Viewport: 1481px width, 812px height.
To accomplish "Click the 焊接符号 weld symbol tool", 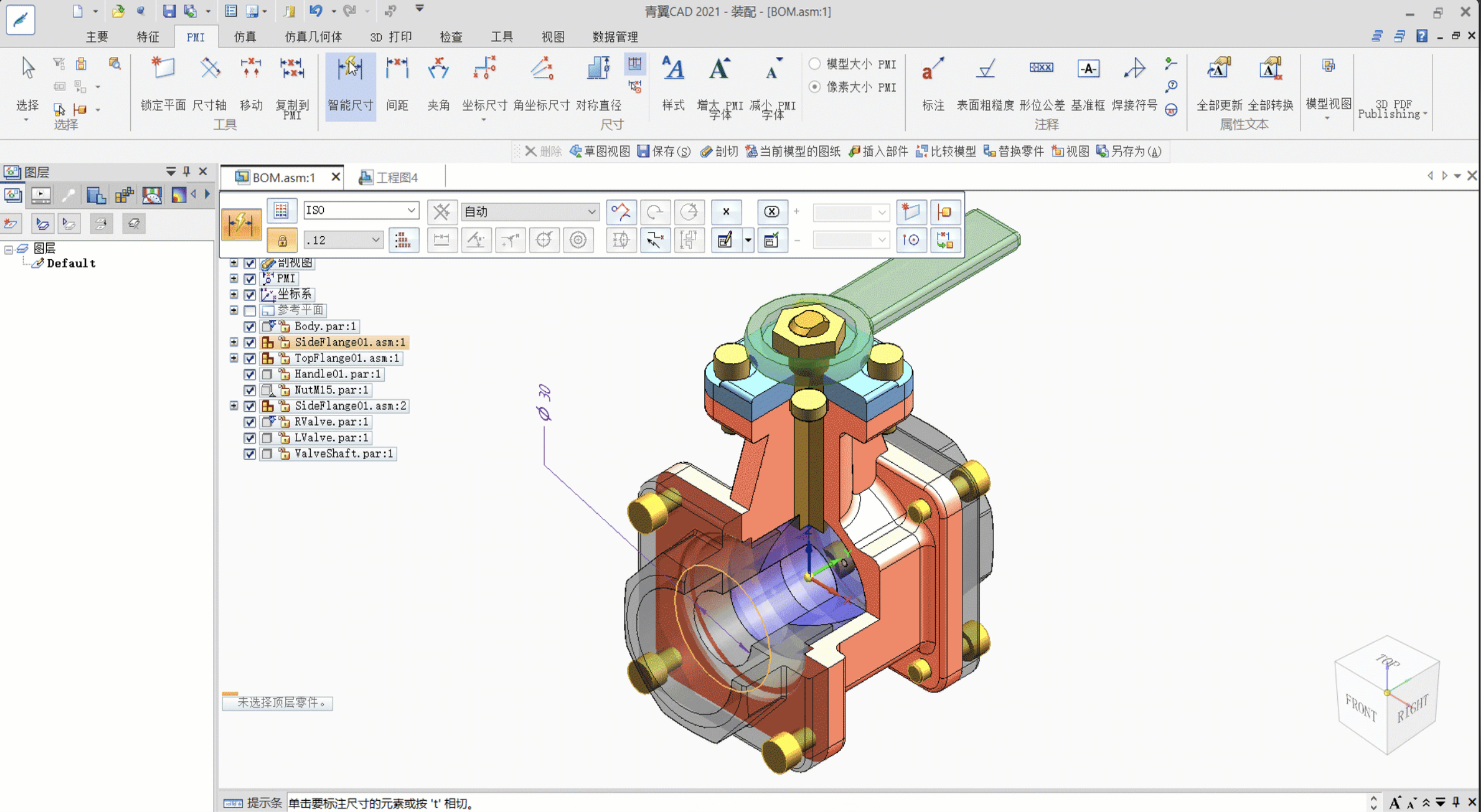I will (x=1134, y=85).
